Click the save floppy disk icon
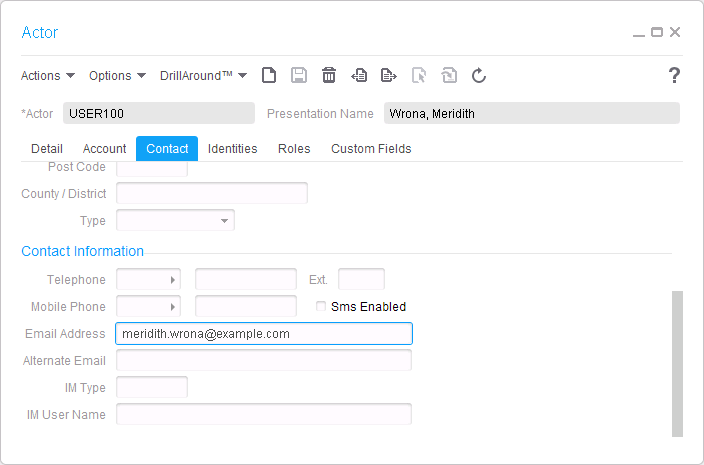Image resolution: width=704 pixels, height=465 pixels. tap(299, 75)
